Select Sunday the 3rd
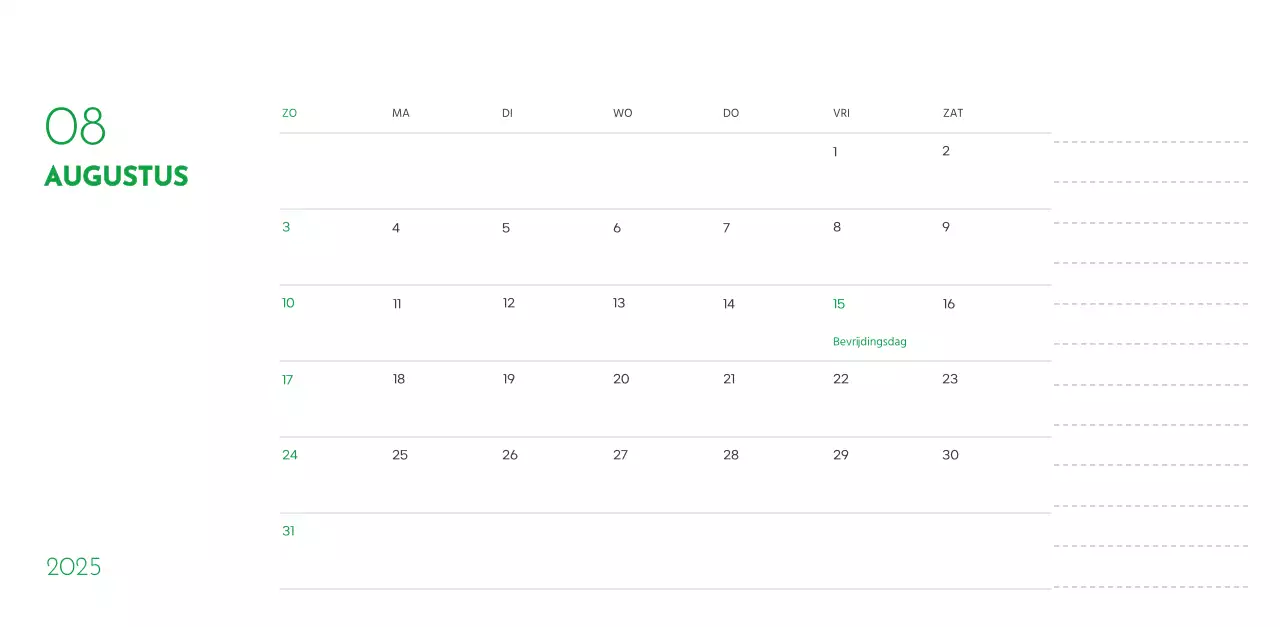This screenshot has height=627, width=1280. tap(286, 227)
